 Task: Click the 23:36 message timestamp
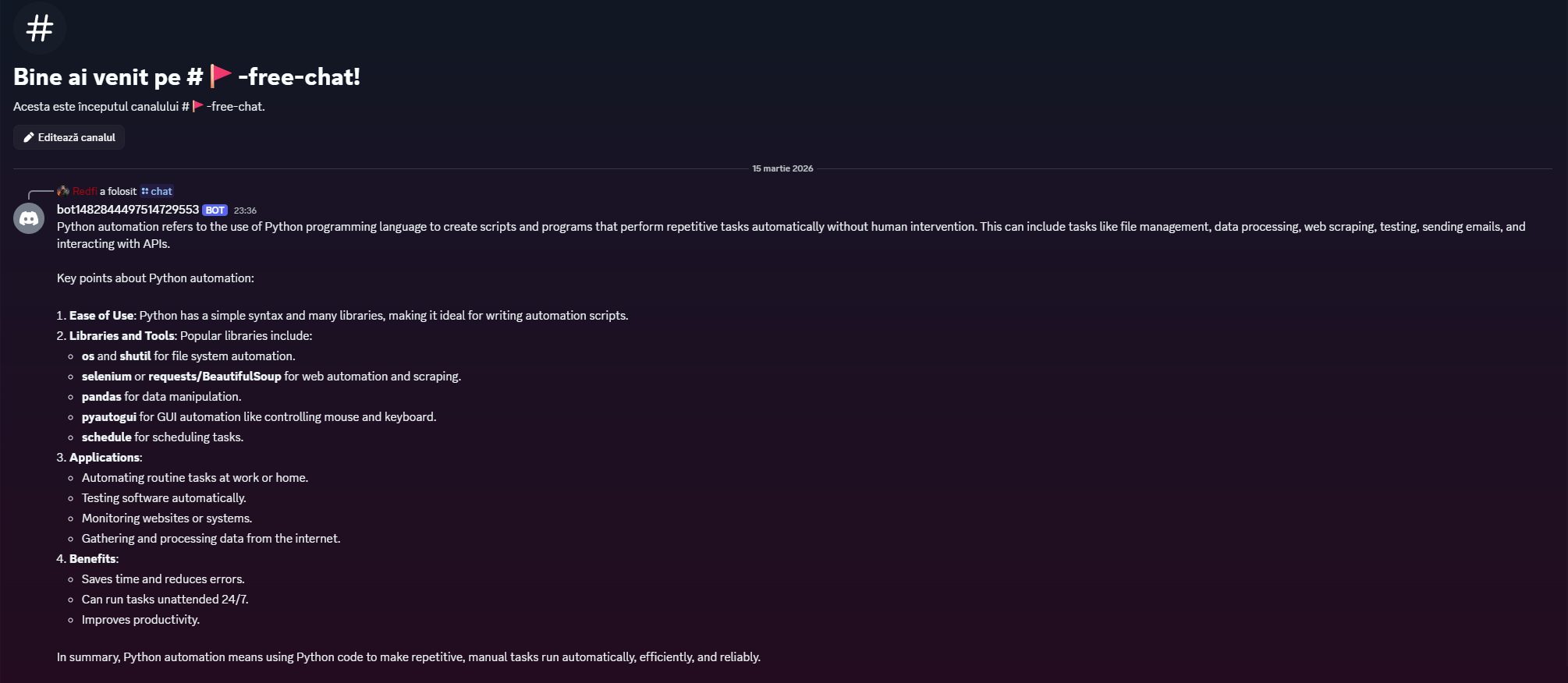(245, 211)
